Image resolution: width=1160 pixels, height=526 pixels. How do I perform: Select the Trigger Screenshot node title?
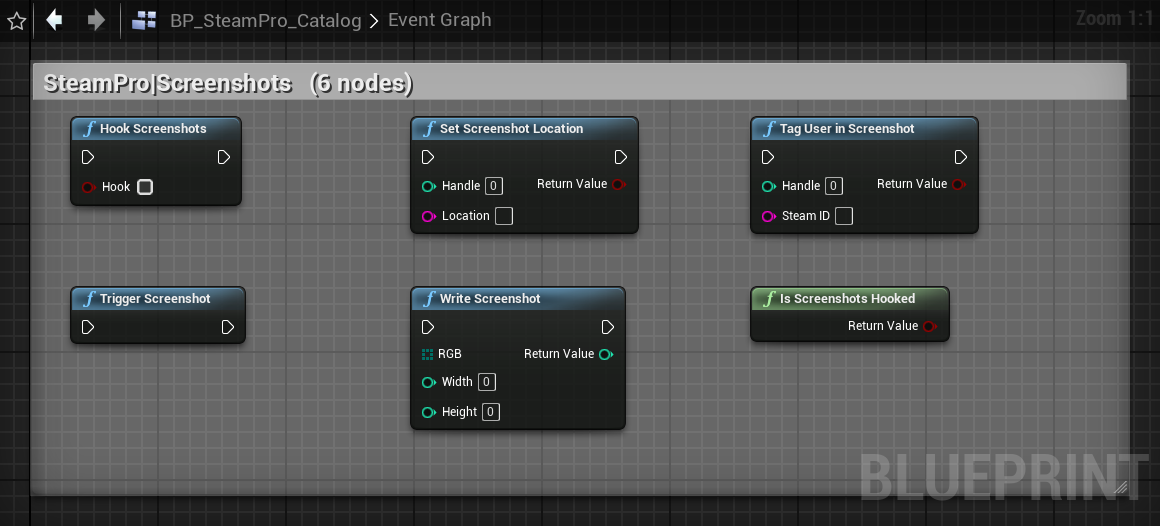[x=155, y=299]
